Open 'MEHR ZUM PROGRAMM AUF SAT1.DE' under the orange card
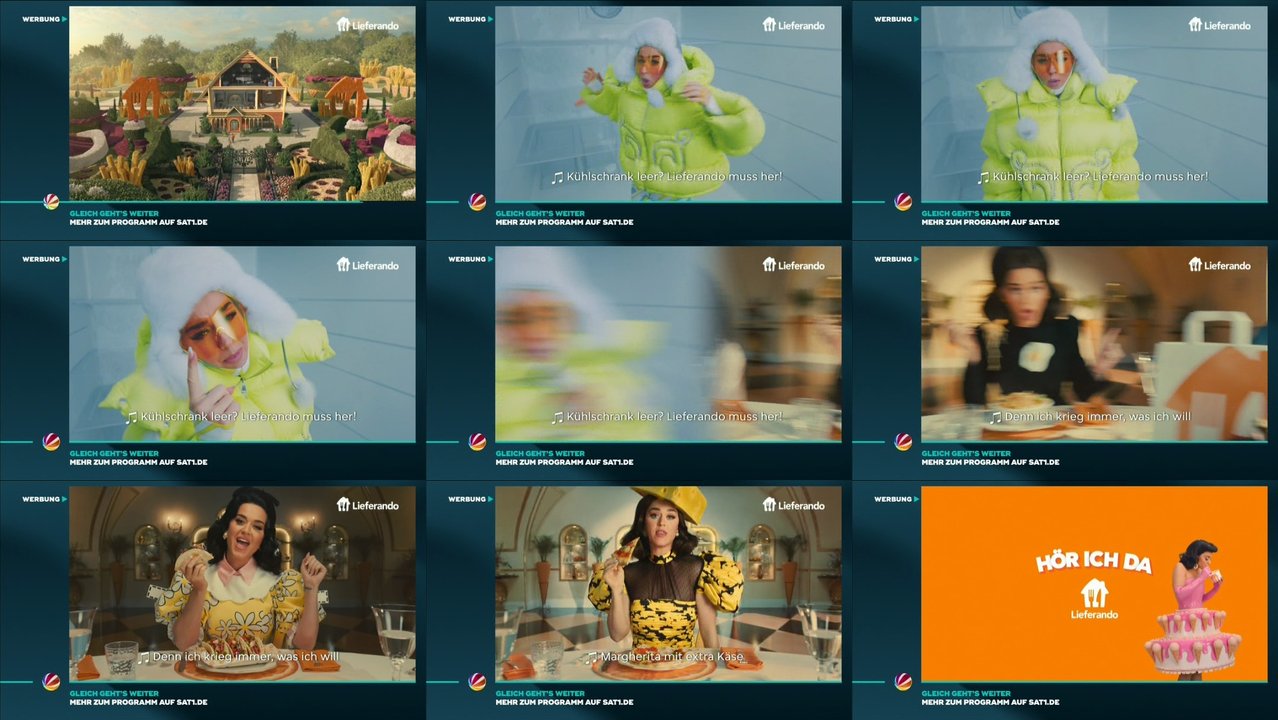 990,702
